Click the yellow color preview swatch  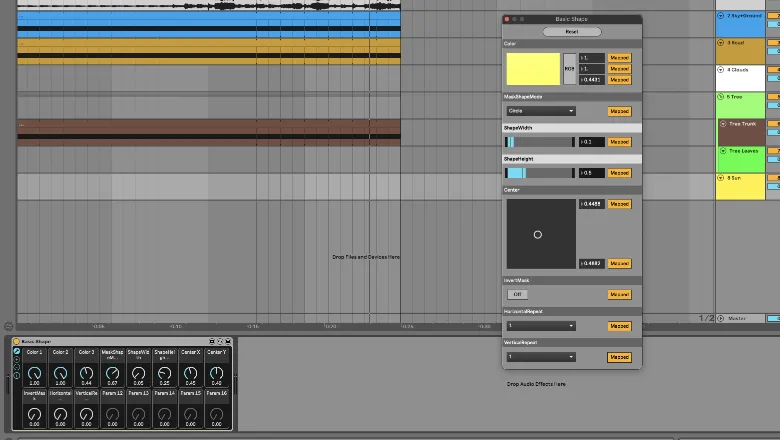click(x=532, y=69)
